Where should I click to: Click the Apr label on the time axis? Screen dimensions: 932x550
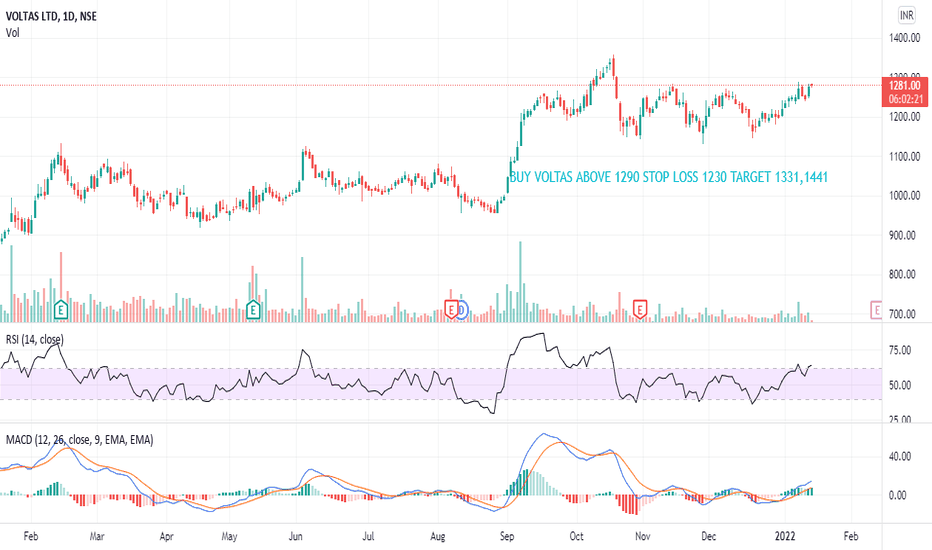(x=166, y=536)
